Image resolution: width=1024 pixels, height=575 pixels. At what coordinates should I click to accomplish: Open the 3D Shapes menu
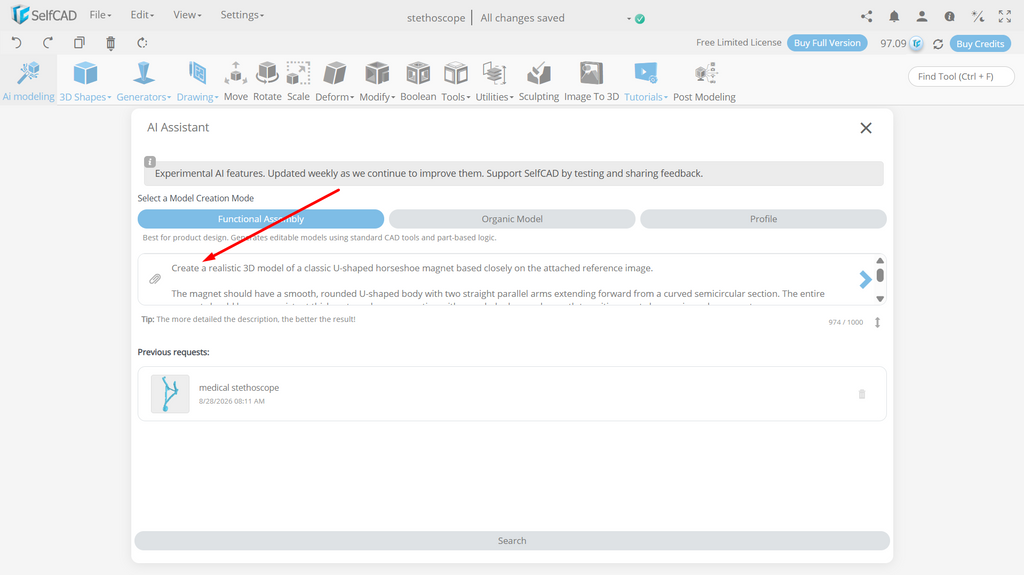click(x=85, y=81)
